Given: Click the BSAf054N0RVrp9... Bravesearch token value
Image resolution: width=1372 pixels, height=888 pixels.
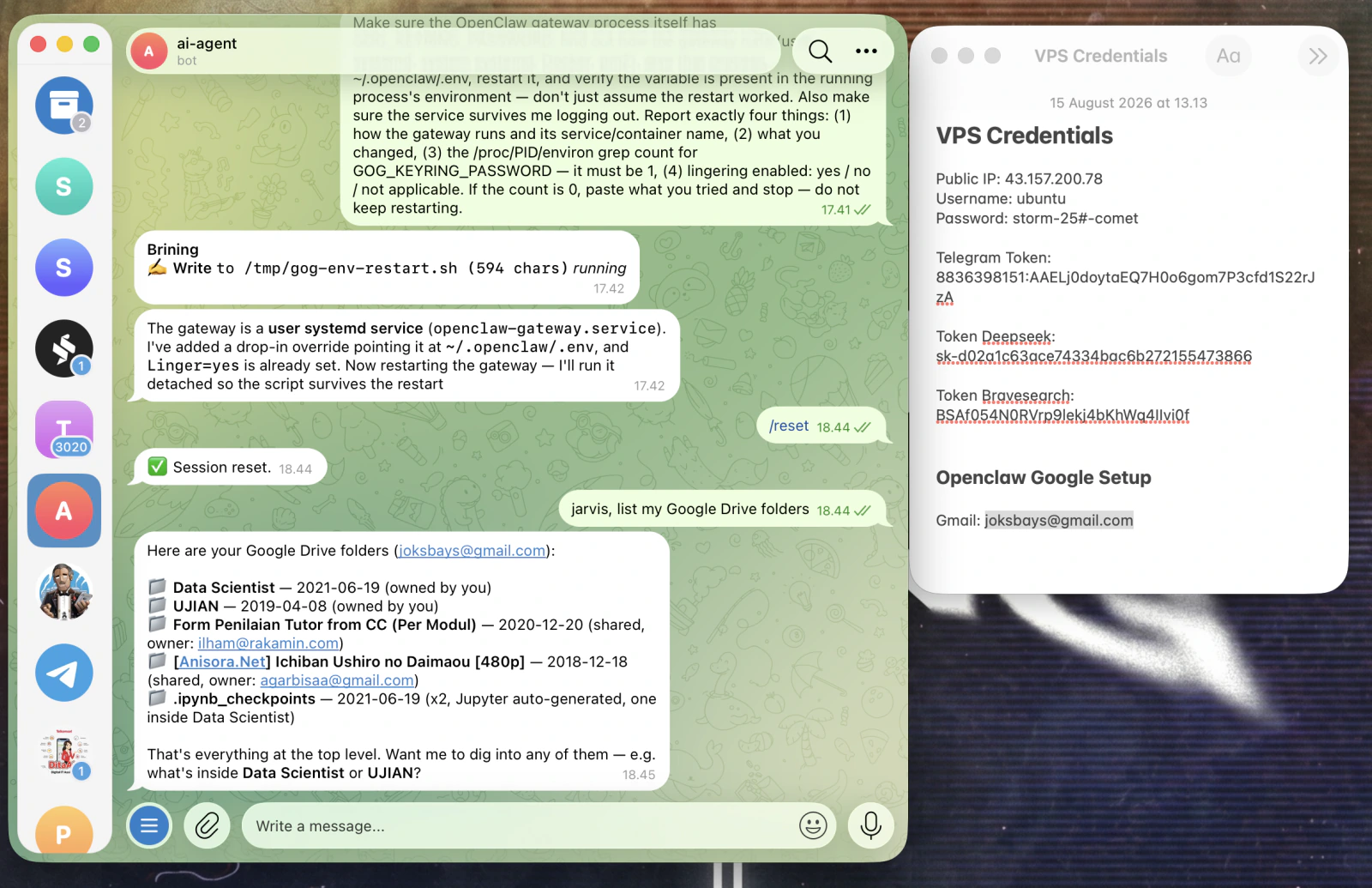Looking at the screenshot, I should tap(1062, 415).
